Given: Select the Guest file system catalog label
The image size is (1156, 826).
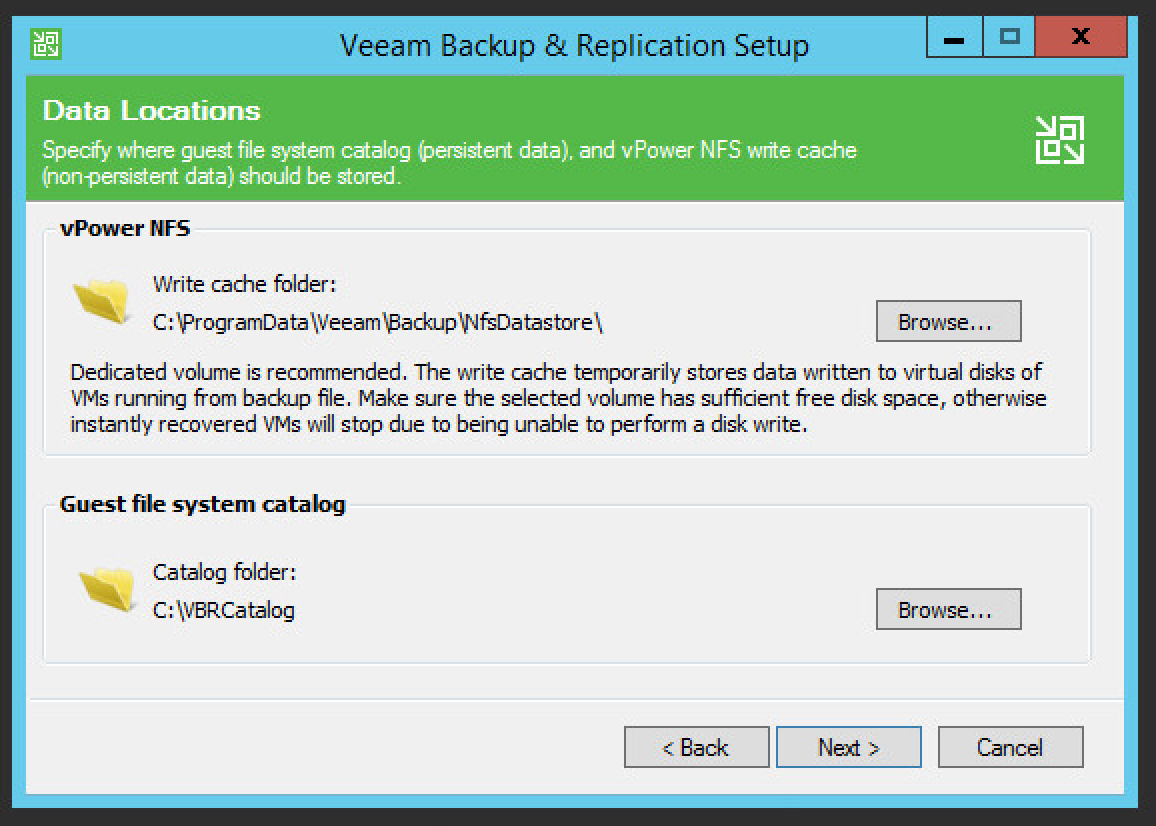Looking at the screenshot, I should point(202,504).
